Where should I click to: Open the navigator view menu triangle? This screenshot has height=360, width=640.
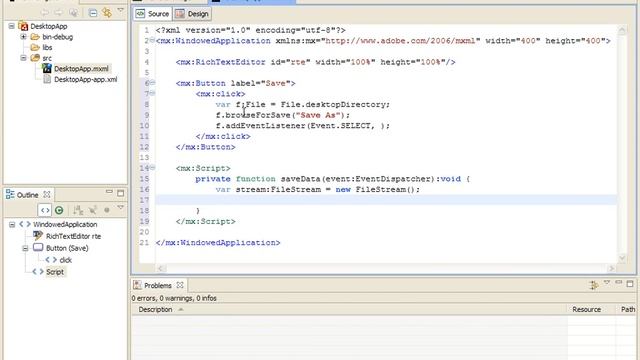[120, 11]
